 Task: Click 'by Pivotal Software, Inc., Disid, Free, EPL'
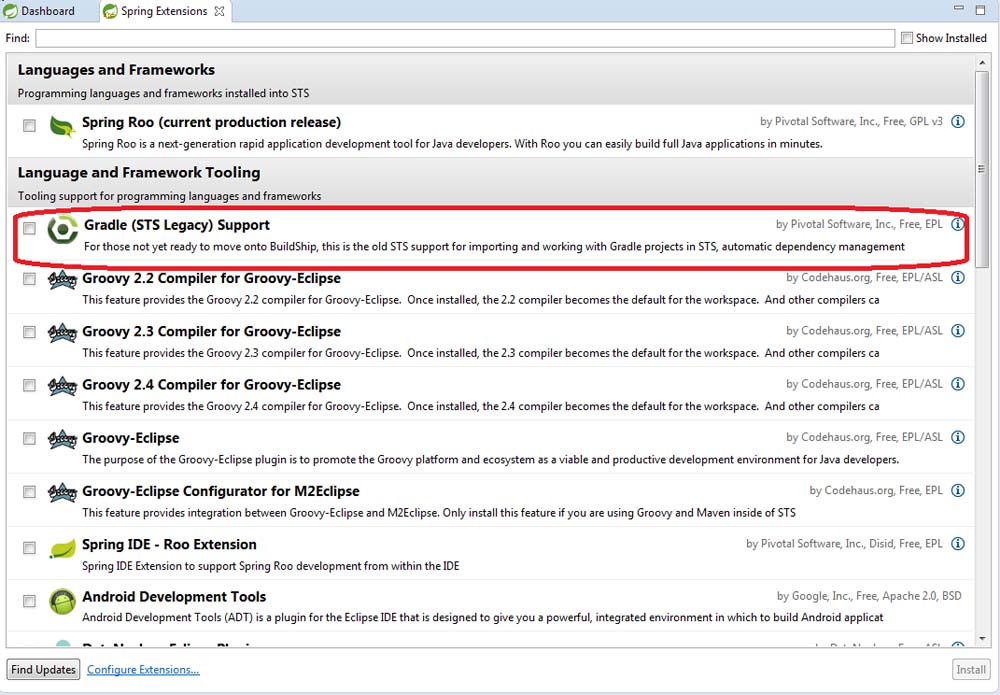(844, 543)
